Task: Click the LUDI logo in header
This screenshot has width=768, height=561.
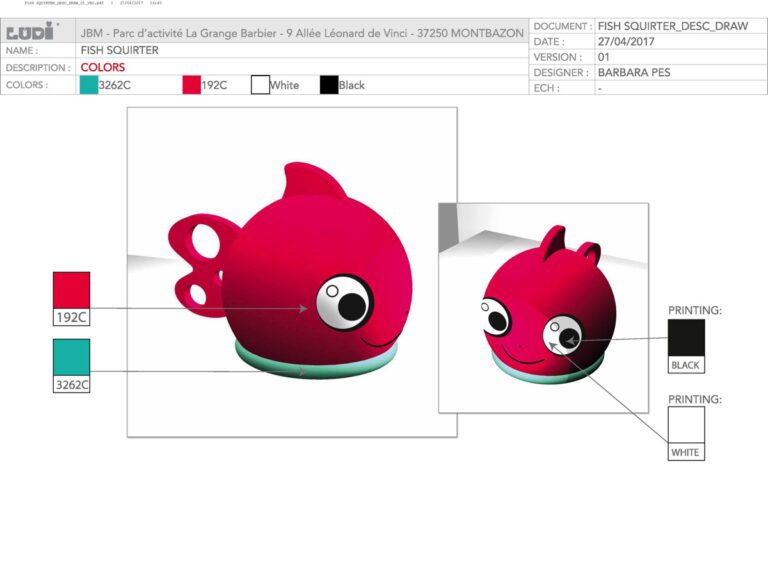Action: [x=31, y=31]
